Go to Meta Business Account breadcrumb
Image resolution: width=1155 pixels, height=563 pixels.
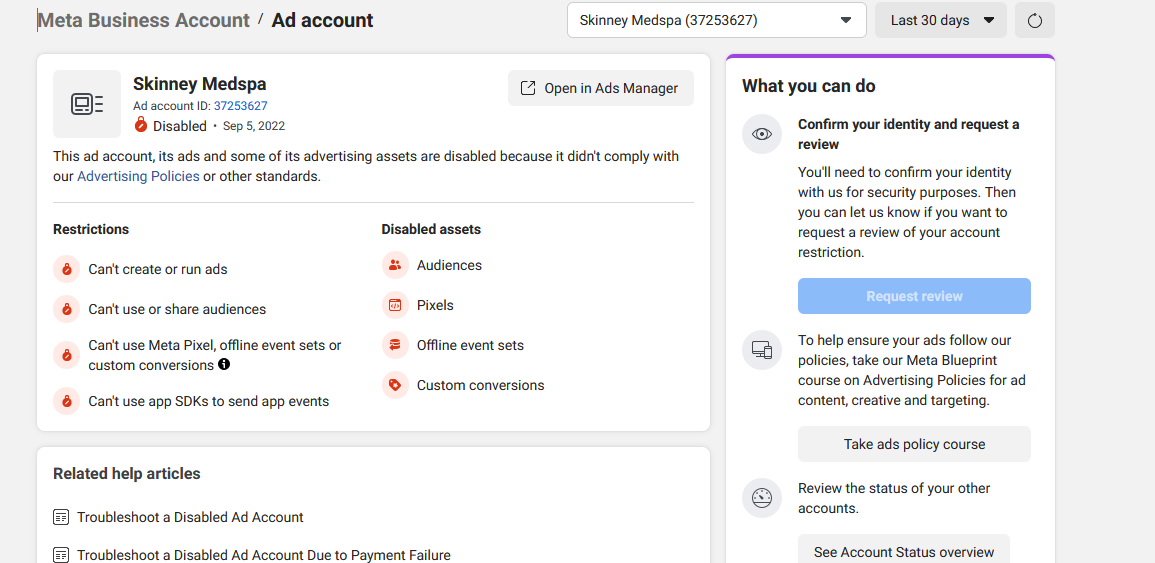(144, 20)
